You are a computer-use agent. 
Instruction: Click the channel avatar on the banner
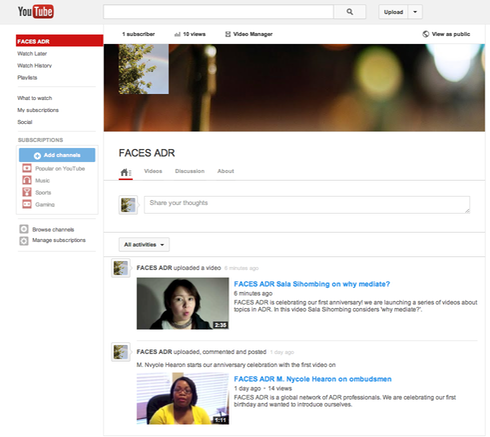pos(144,69)
